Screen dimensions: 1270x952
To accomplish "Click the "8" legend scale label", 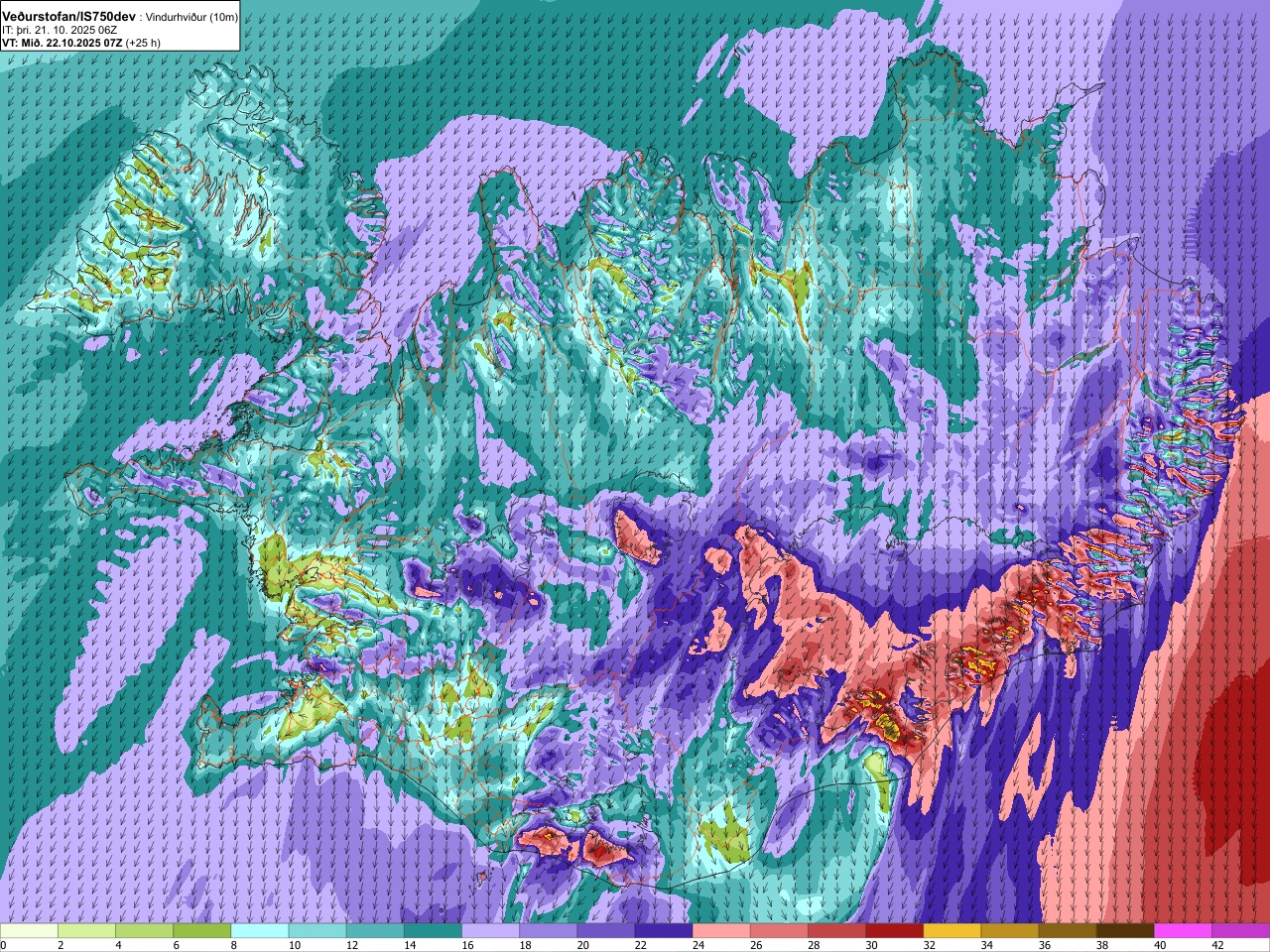I will [x=234, y=945].
